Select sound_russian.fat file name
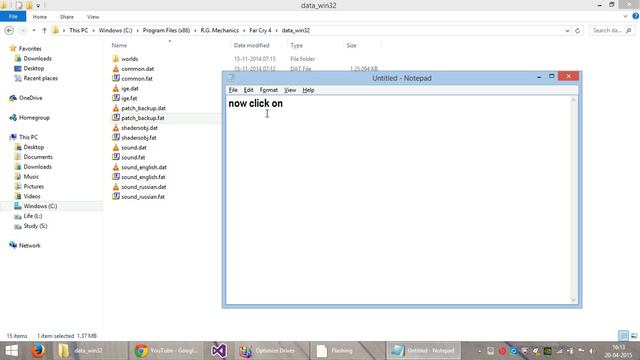This screenshot has height=360, width=640. click(143, 197)
